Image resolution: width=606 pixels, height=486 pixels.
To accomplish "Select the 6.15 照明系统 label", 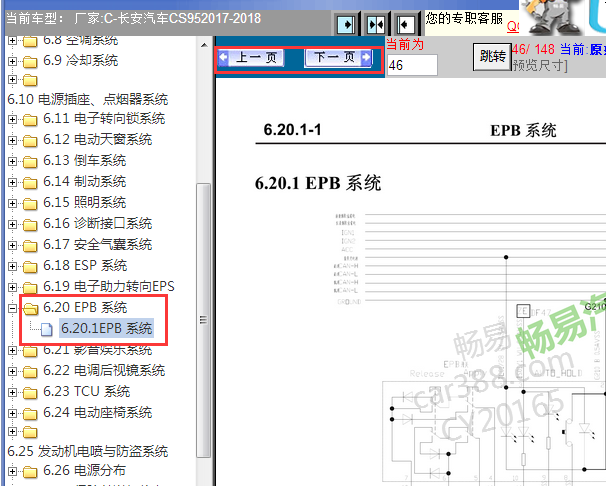I will coord(85,202).
